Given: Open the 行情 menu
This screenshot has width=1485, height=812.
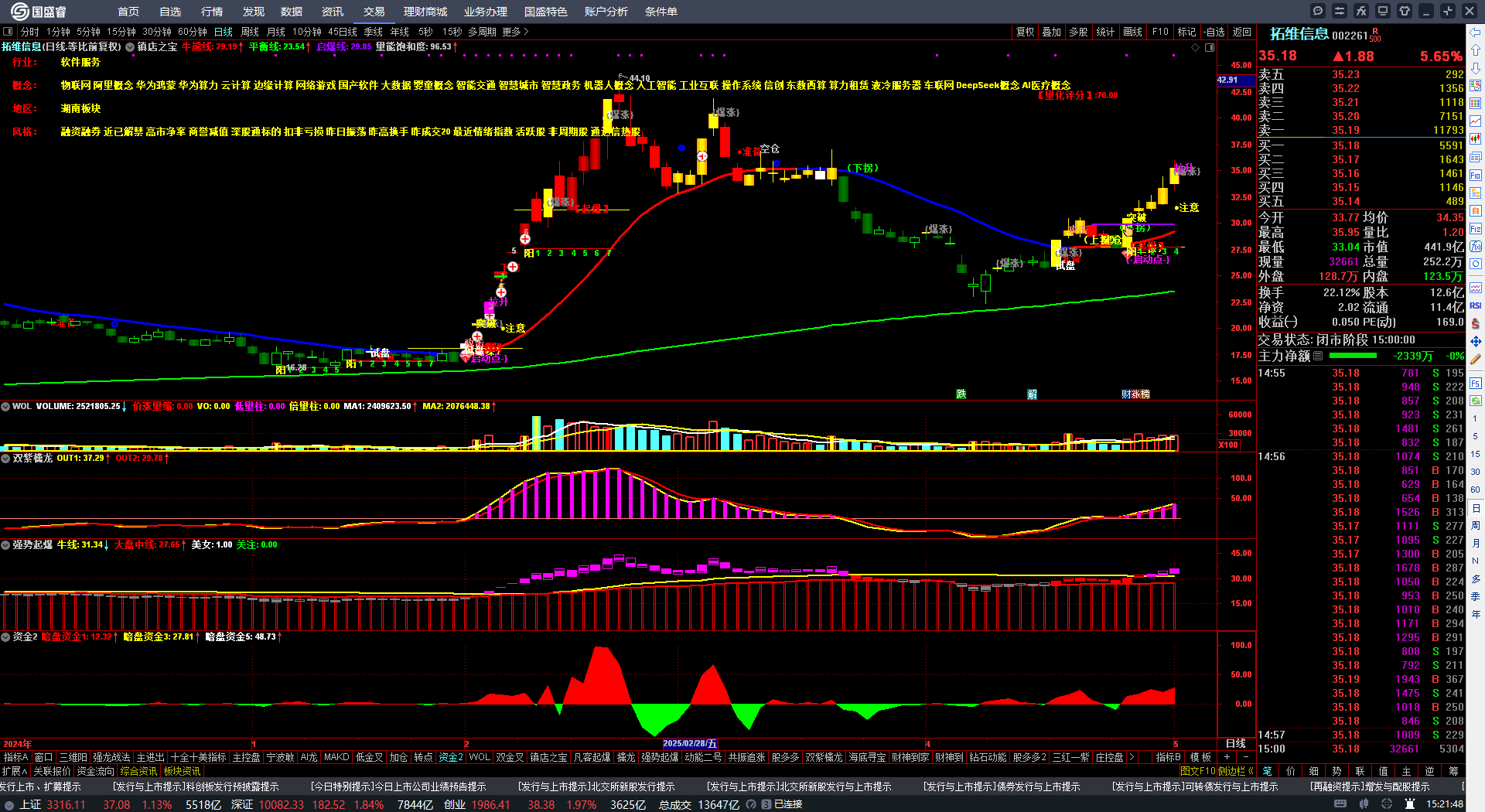Looking at the screenshot, I should [x=212, y=12].
